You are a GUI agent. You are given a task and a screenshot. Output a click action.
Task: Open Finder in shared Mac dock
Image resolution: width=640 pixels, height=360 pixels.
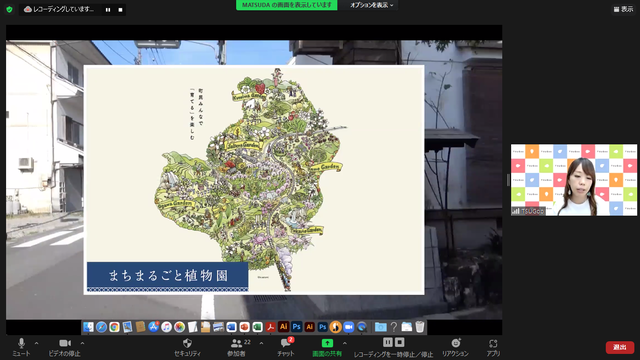(88, 327)
